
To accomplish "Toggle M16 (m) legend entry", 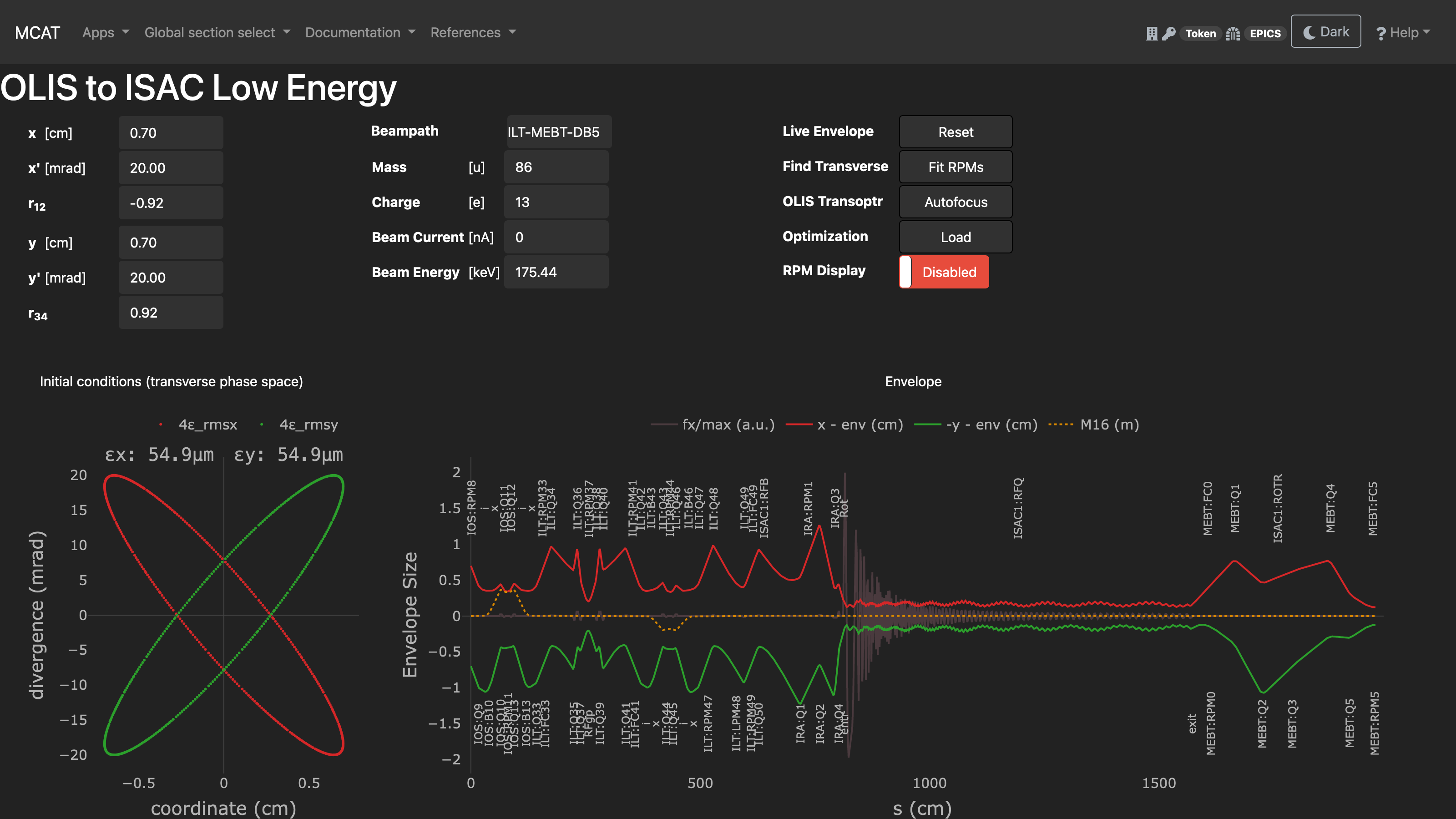I will (x=1094, y=425).
